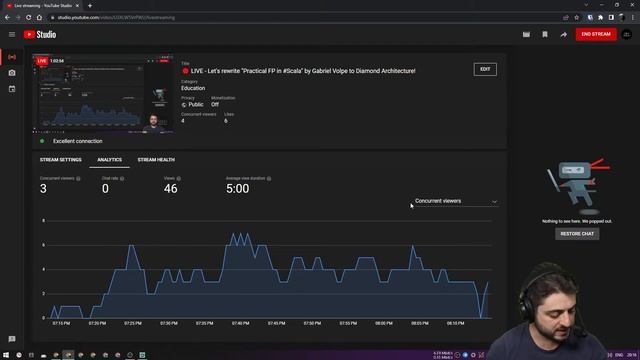Click the create clip icon in header
The image size is (640, 360).
click(526, 35)
